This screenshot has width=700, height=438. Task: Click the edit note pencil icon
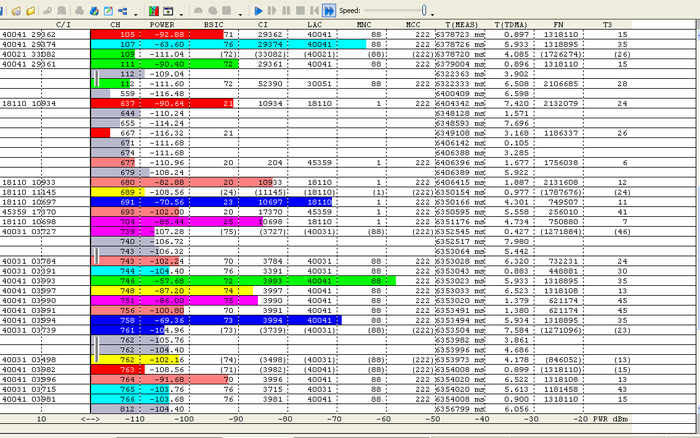coord(108,11)
